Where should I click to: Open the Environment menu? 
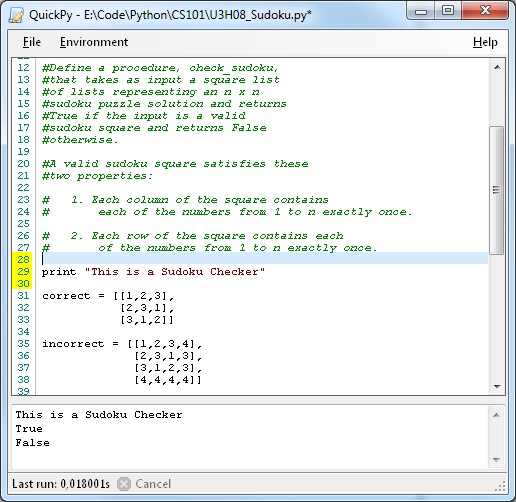[x=94, y=42]
